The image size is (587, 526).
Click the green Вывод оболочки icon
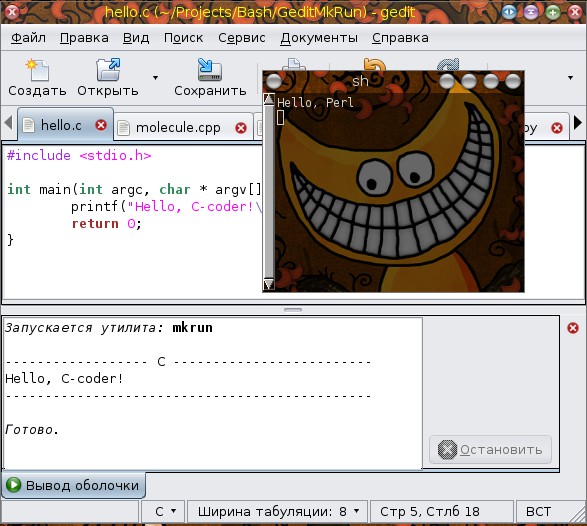(x=13, y=485)
